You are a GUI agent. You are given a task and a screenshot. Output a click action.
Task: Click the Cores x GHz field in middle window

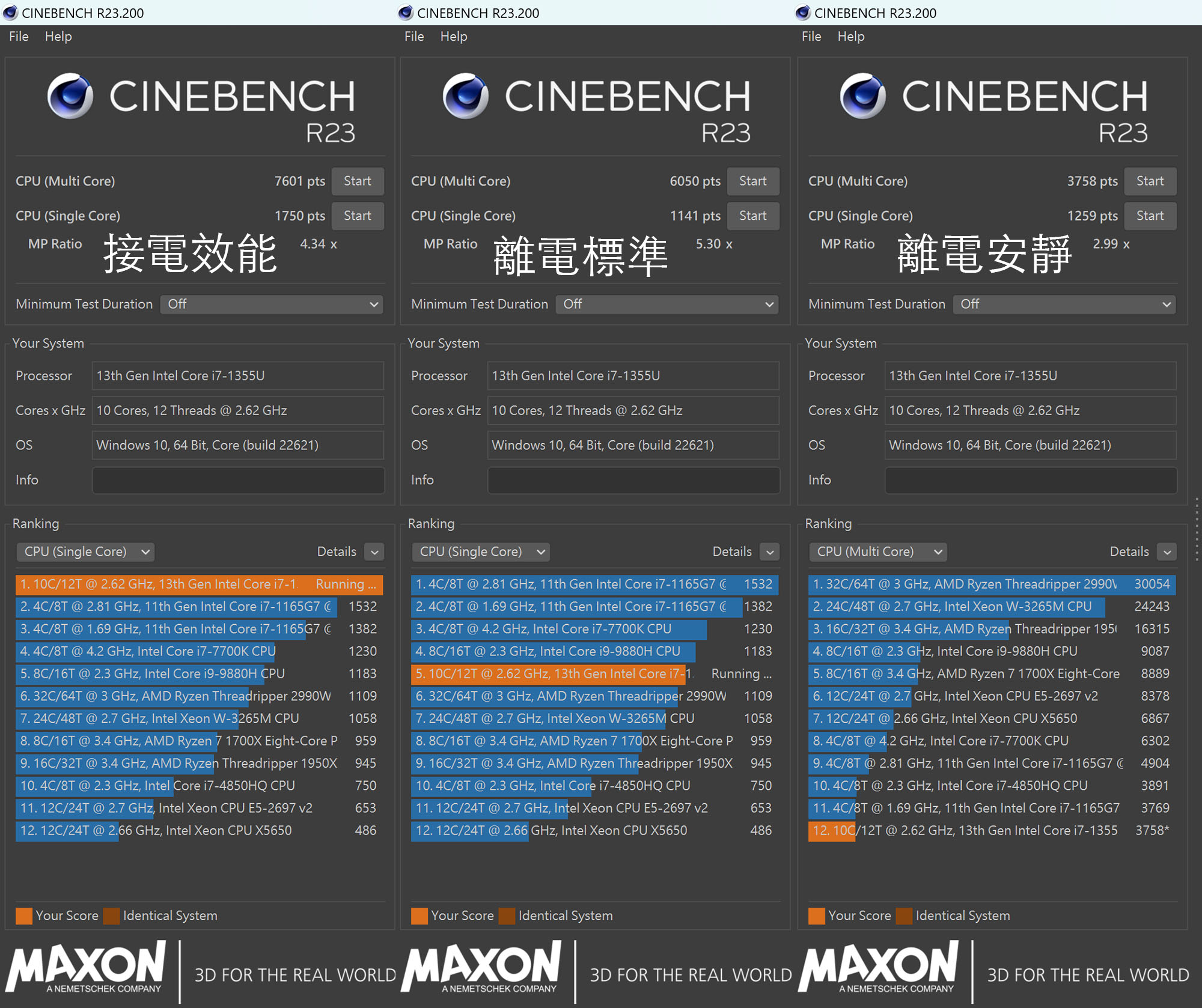pyautogui.click(x=633, y=411)
